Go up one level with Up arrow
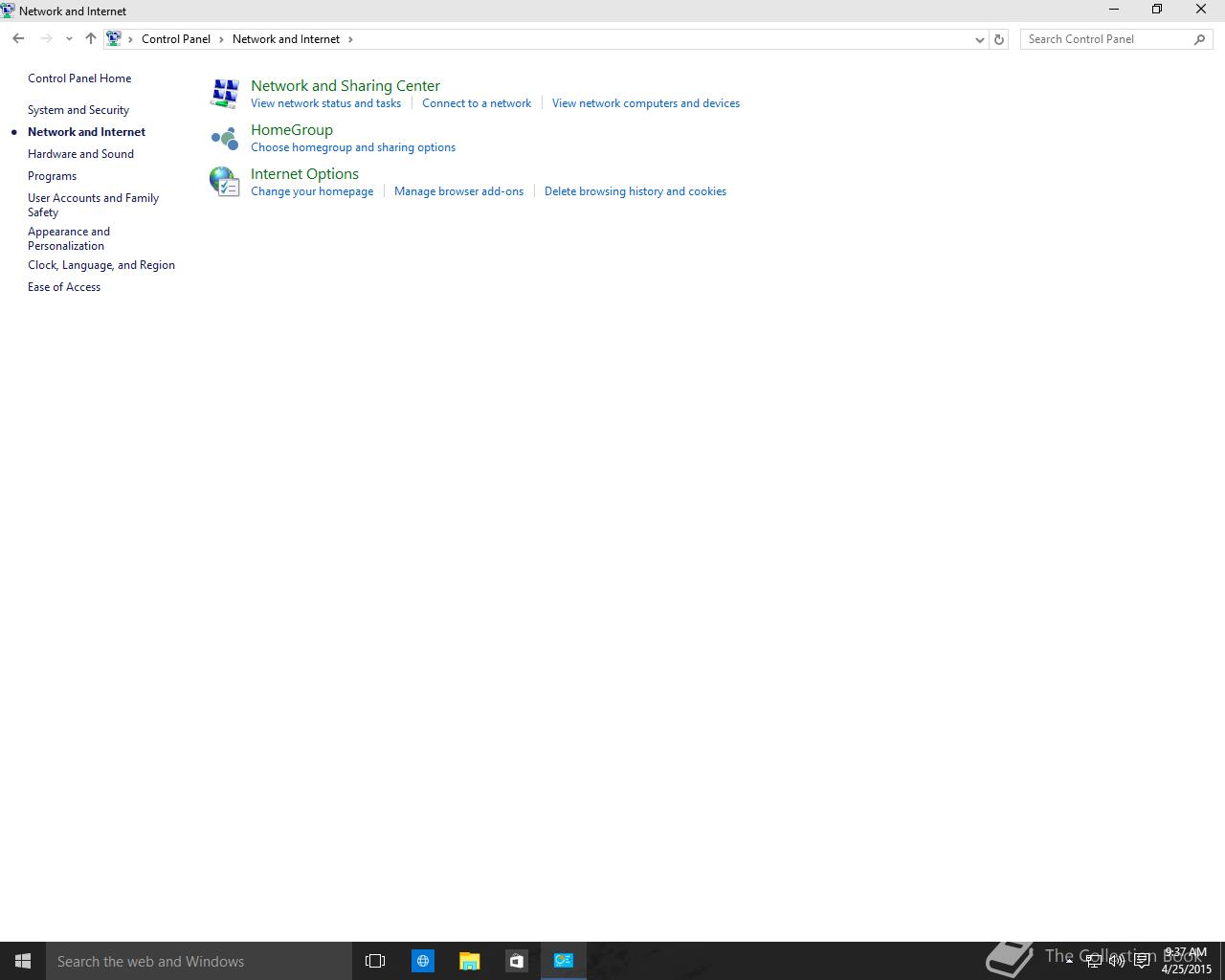This screenshot has height=980, width=1225. [x=91, y=39]
